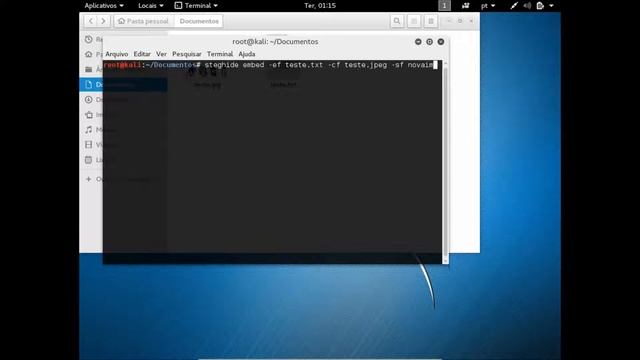The image size is (640, 360).
Task: Minimize the file manager window
Action: coord(449,21)
